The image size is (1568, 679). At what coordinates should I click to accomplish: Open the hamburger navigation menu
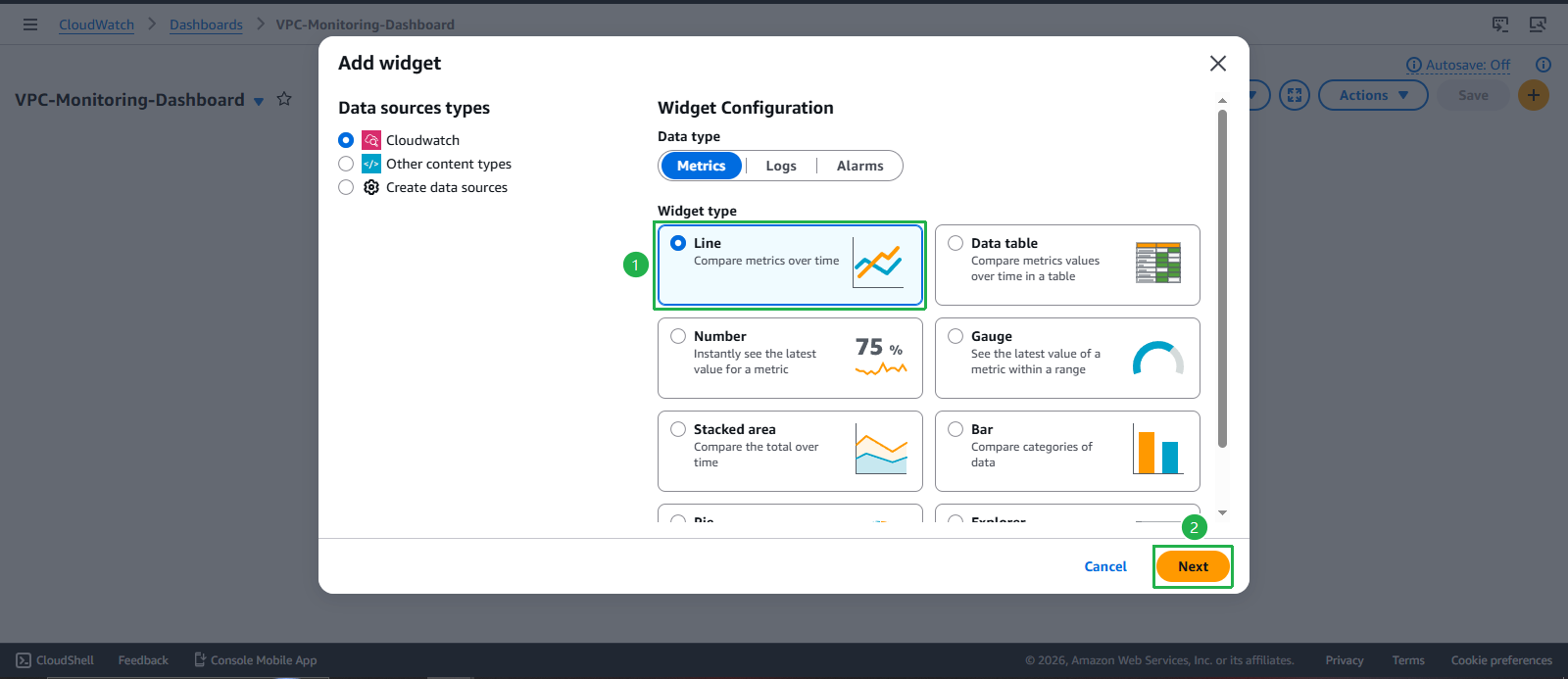[30, 24]
